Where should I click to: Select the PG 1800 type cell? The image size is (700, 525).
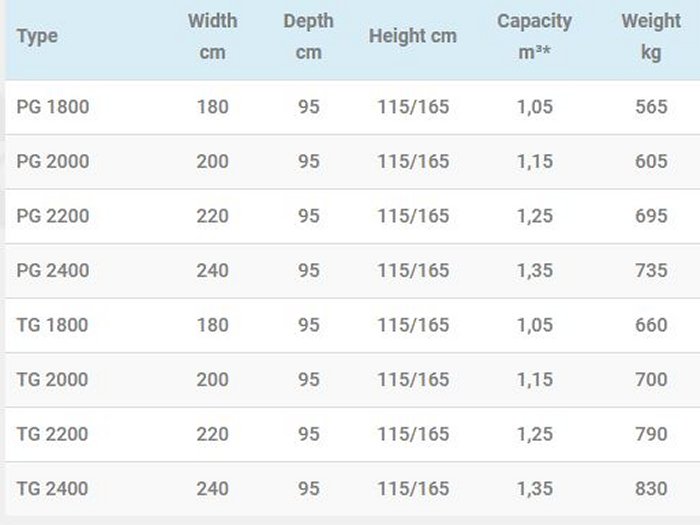point(53,107)
